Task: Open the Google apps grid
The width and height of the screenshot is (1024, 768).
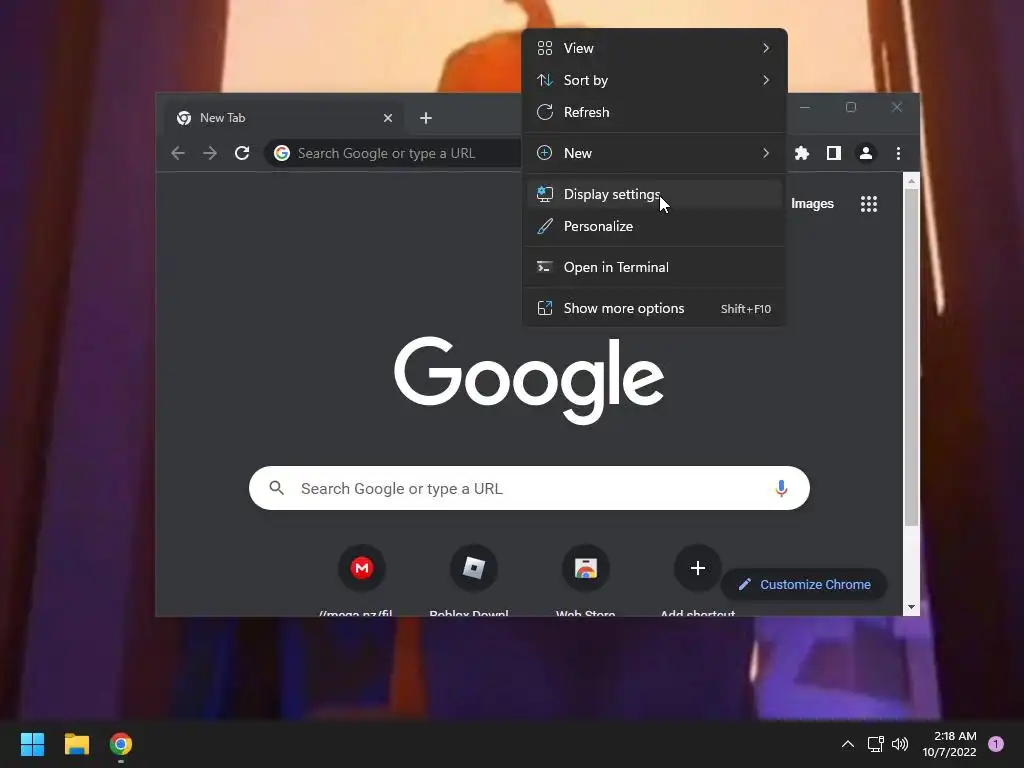Action: point(869,204)
